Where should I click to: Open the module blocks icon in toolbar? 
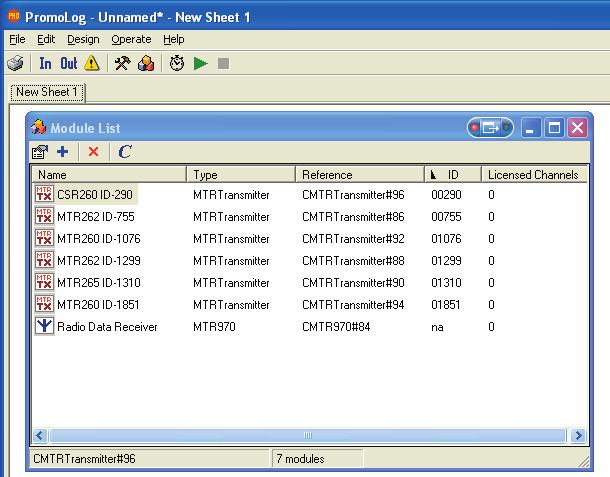pyautogui.click(x=146, y=63)
